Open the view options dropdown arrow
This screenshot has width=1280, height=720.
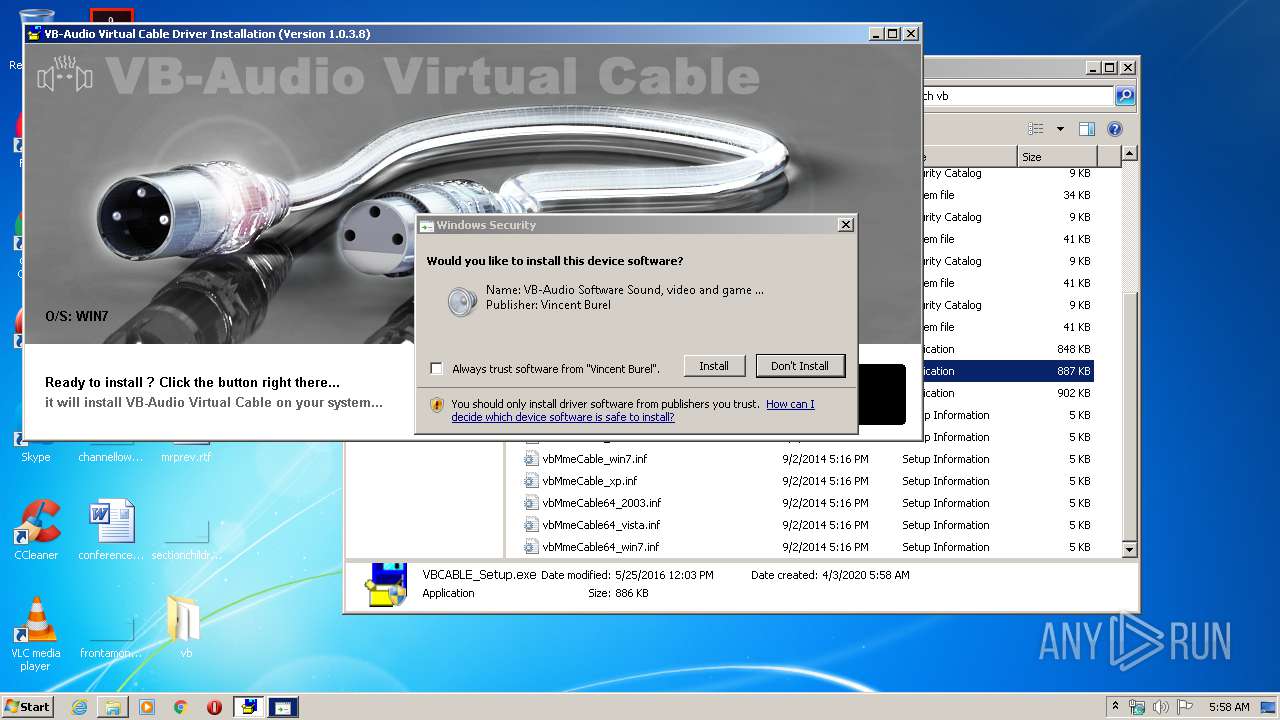click(x=1060, y=129)
